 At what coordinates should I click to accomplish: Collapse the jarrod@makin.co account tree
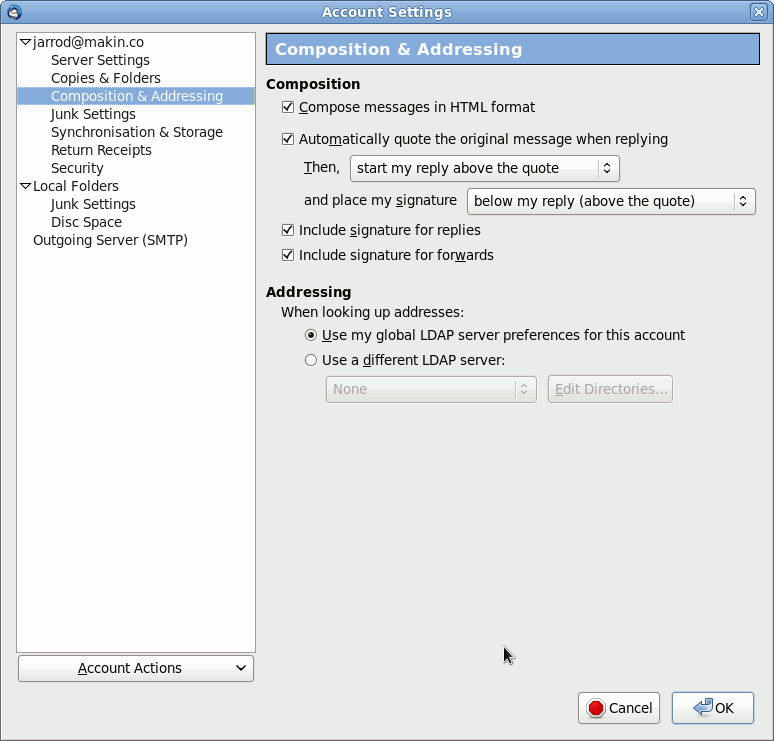[25, 42]
